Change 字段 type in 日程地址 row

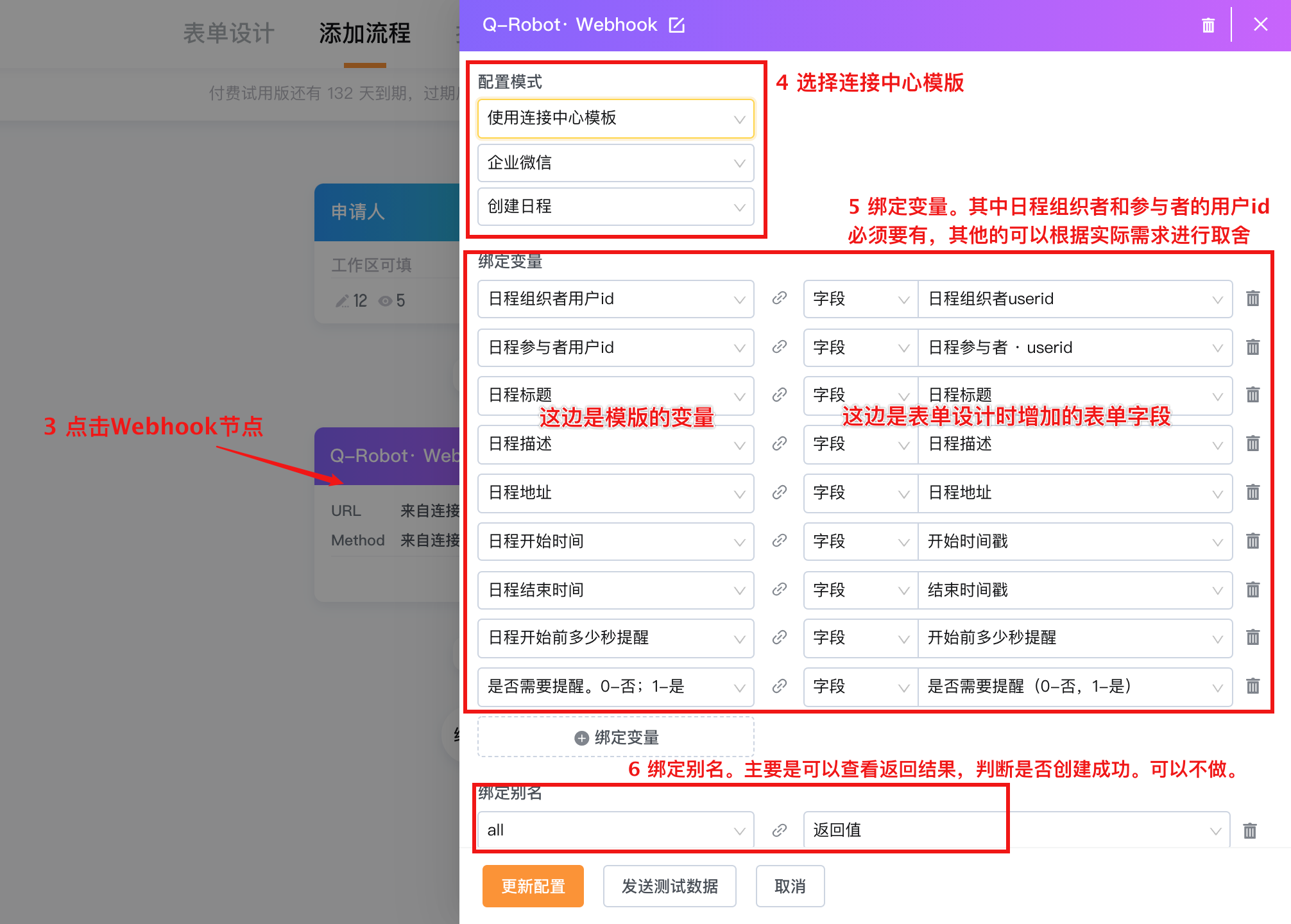(x=861, y=493)
